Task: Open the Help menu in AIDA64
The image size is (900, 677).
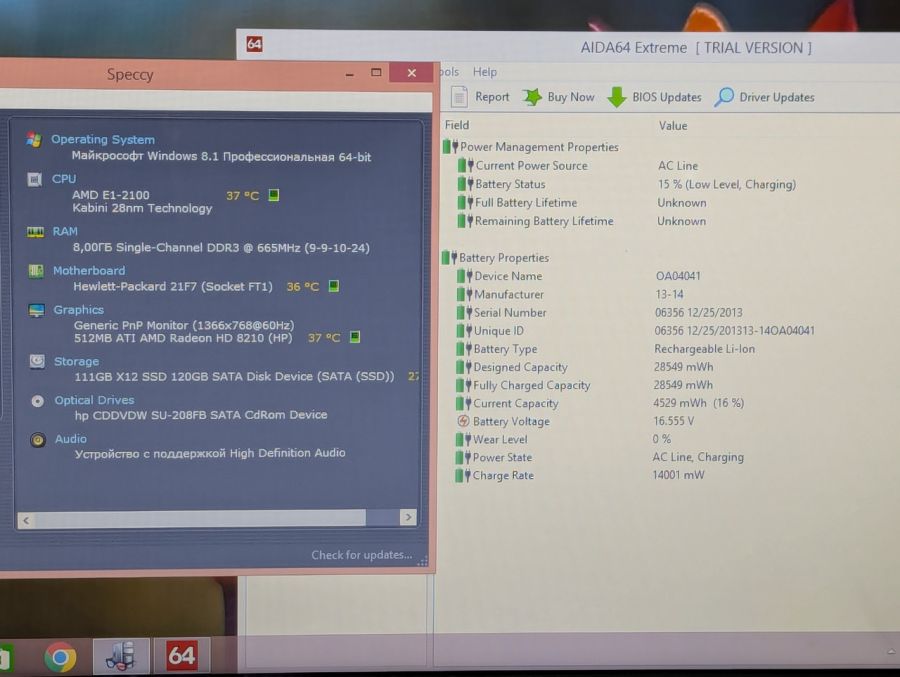Action: pyautogui.click(x=484, y=72)
